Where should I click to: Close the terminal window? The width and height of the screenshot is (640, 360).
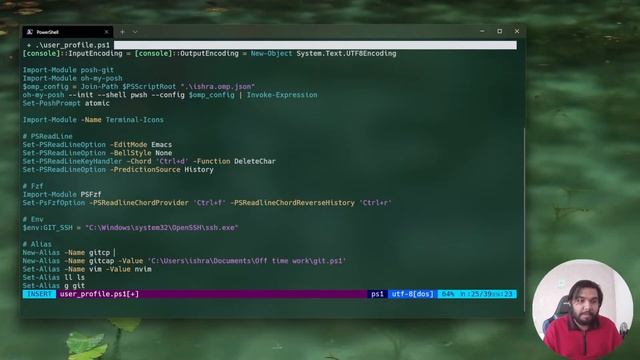(x=517, y=31)
